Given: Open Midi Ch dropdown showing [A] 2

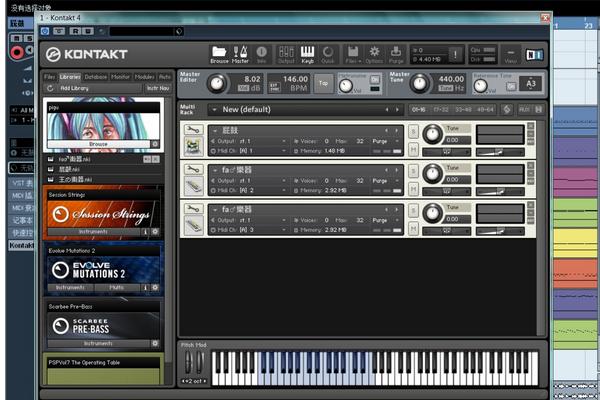Looking at the screenshot, I should point(284,190).
